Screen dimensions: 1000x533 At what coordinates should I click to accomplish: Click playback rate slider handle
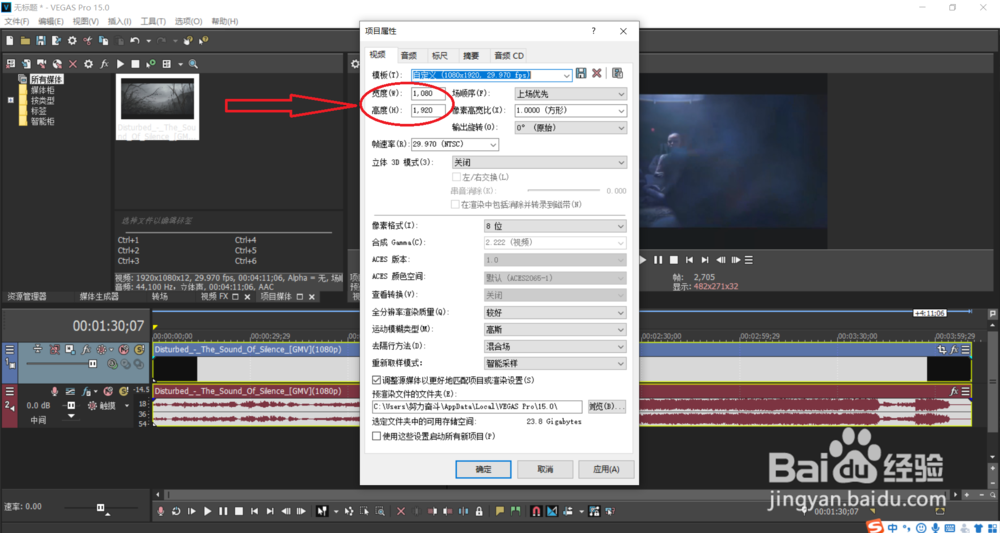click(100, 507)
